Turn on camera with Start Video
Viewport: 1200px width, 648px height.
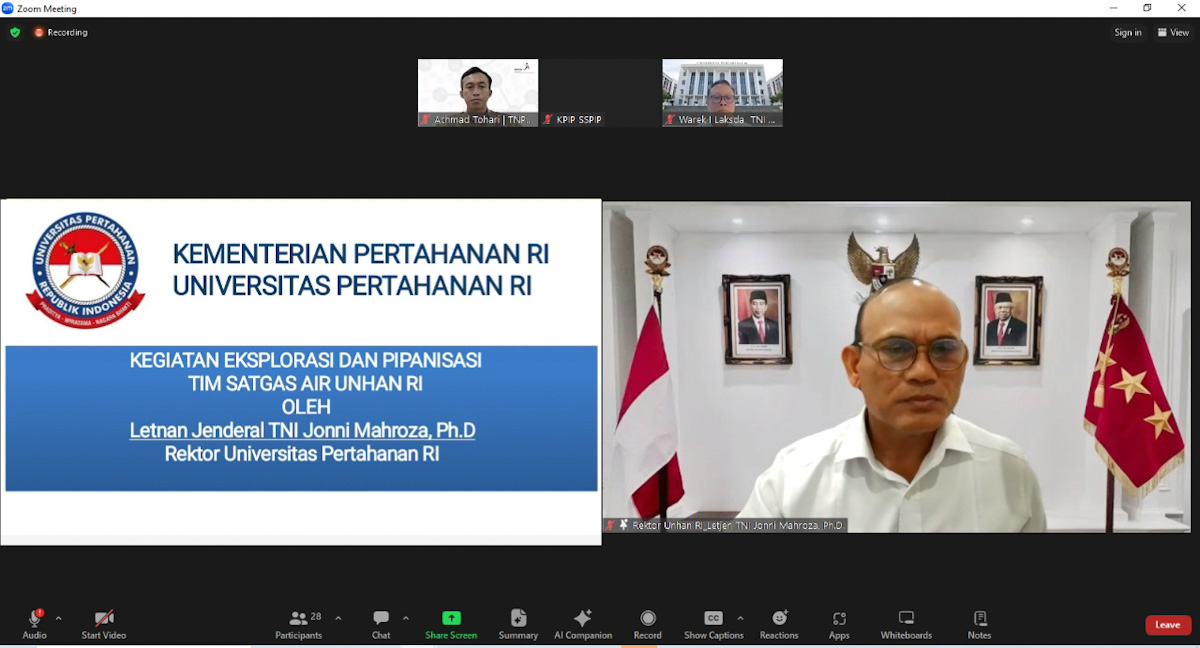click(x=104, y=624)
